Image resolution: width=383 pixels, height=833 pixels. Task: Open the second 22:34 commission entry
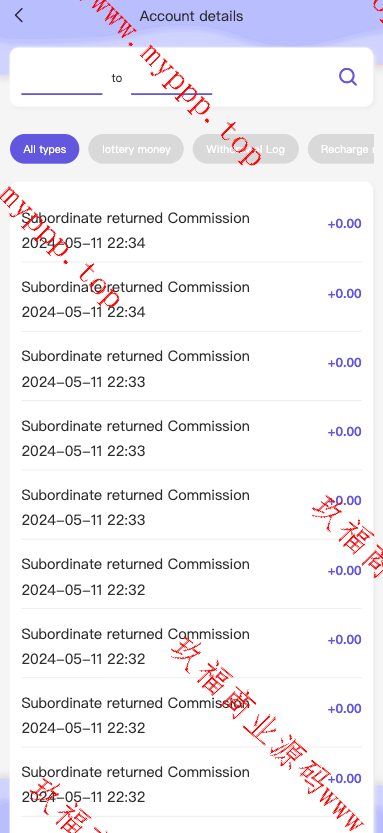[191, 299]
